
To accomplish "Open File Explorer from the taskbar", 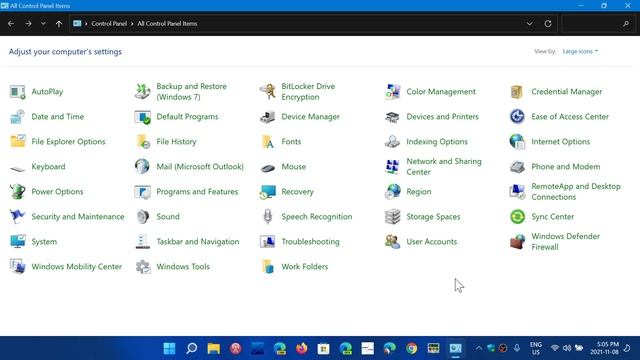I will click(213, 348).
